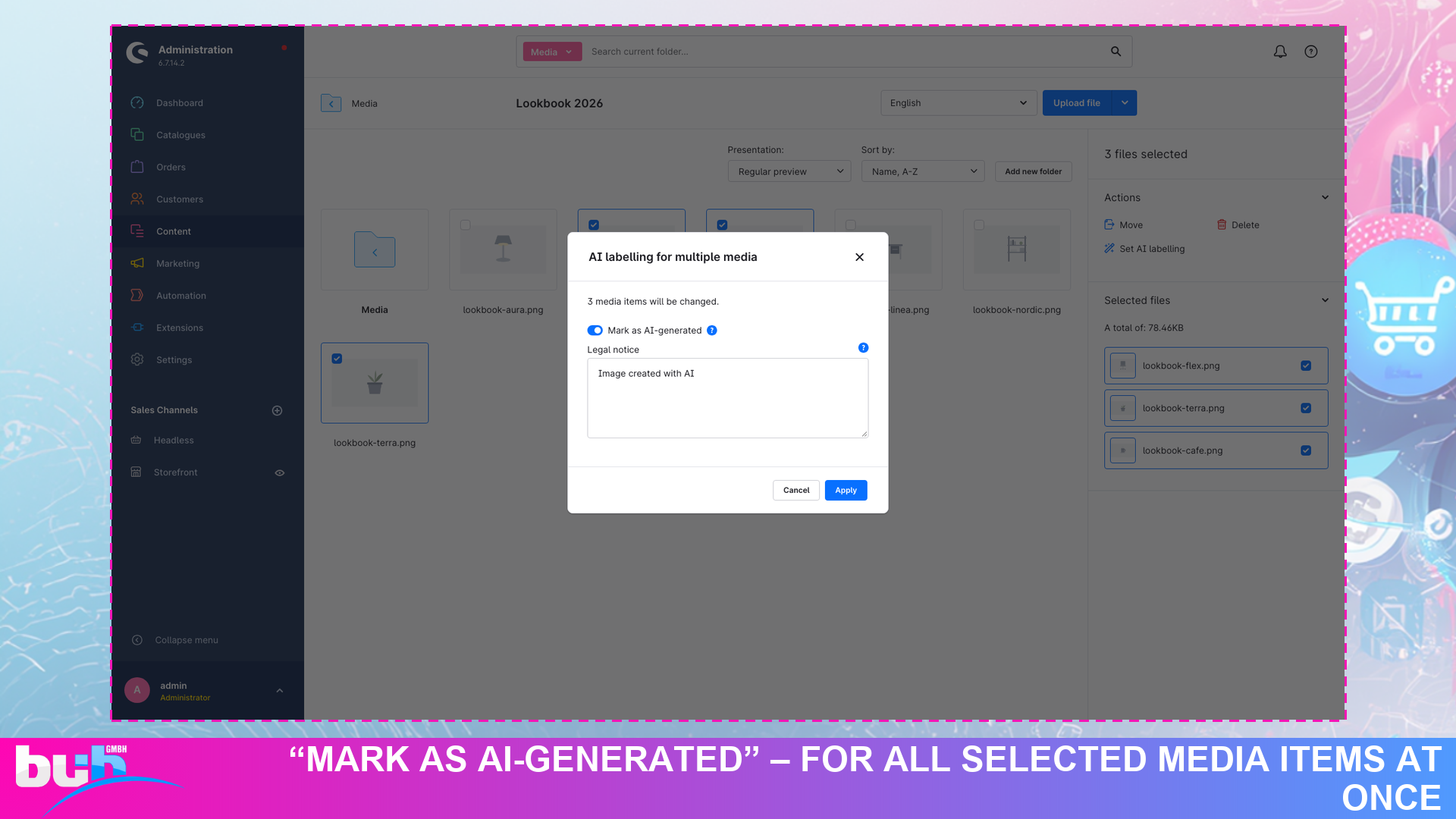1456x819 pixels.
Task: Click the Legal notice text area
Action: [727, 398]
